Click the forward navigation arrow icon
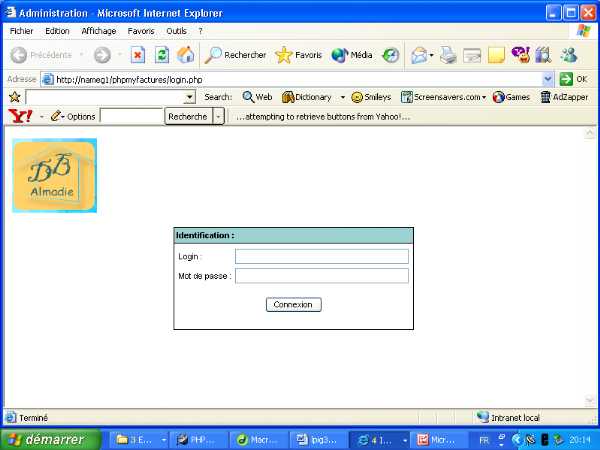The height and width of the screenshot is (450, 600). (x=102, y=55)
